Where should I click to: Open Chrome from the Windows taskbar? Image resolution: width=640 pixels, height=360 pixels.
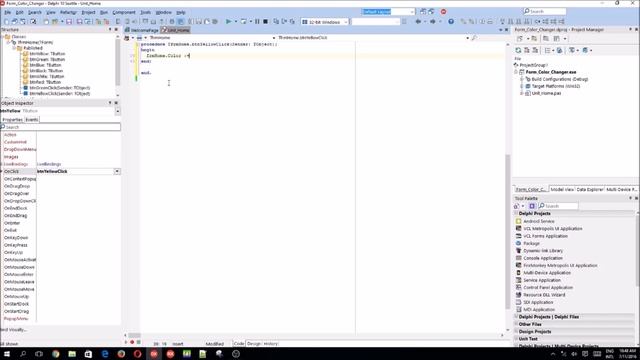[56, 354]
